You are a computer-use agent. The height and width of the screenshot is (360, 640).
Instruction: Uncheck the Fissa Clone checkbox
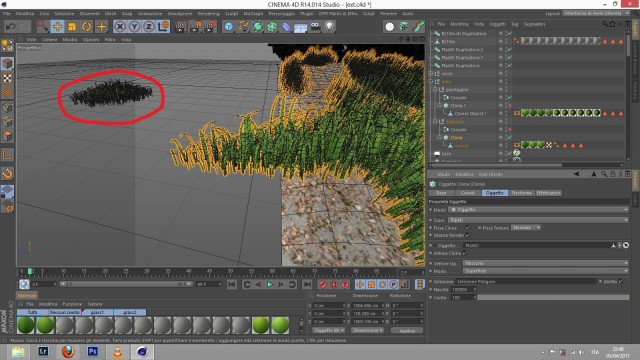(x=468, y=228)
